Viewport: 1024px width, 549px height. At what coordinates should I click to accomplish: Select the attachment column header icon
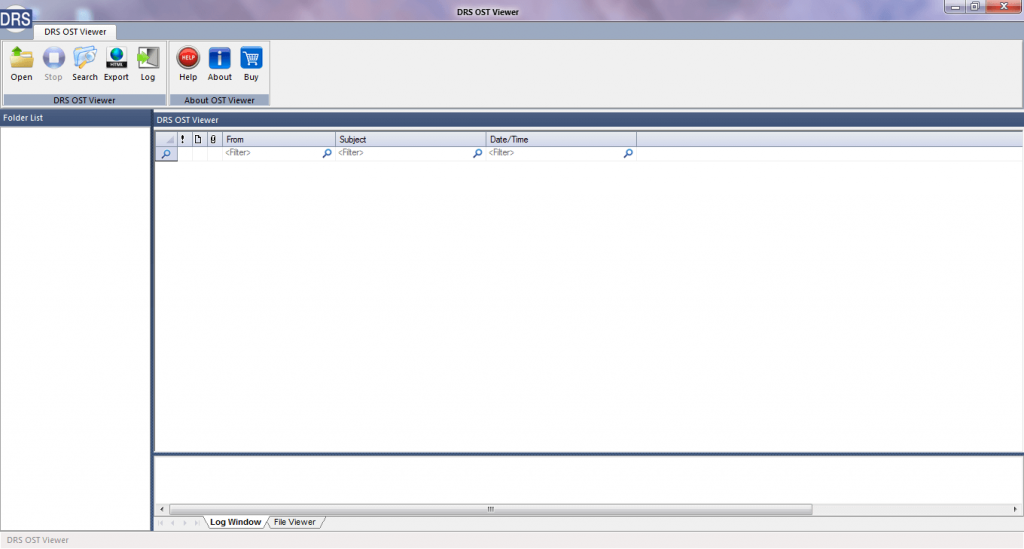coord(213,139)
